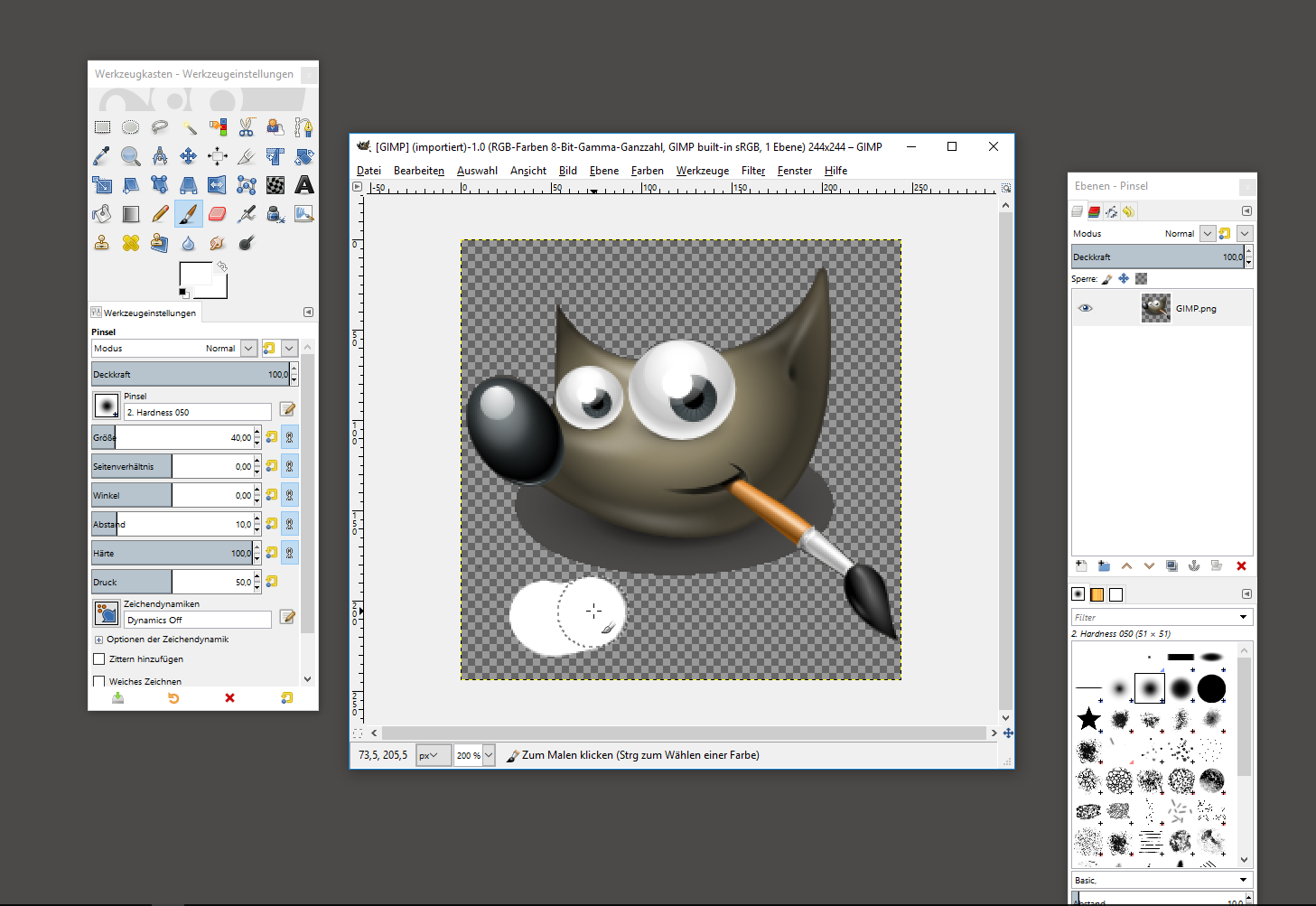This screenshot has height=906, width=1316.
Task: Toggle the lock position icon next to Sperre
Action: click(1124, 279)
